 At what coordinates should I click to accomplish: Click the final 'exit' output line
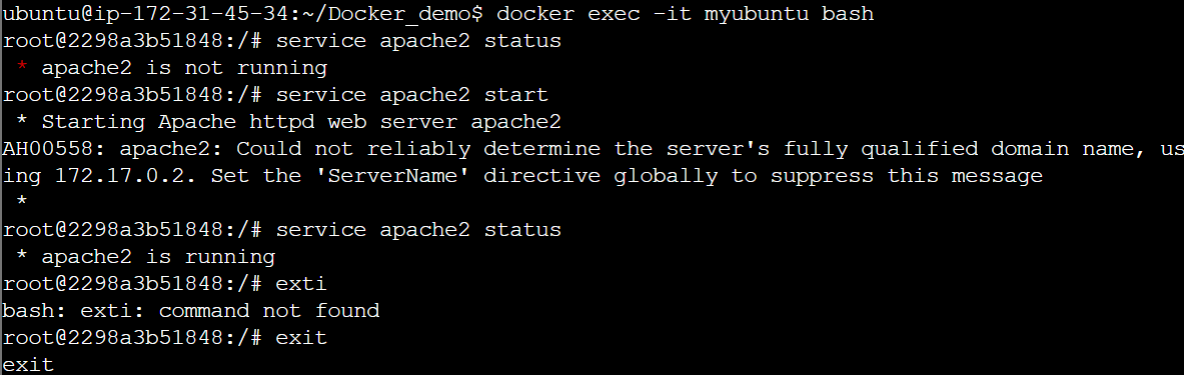(29, 365)
